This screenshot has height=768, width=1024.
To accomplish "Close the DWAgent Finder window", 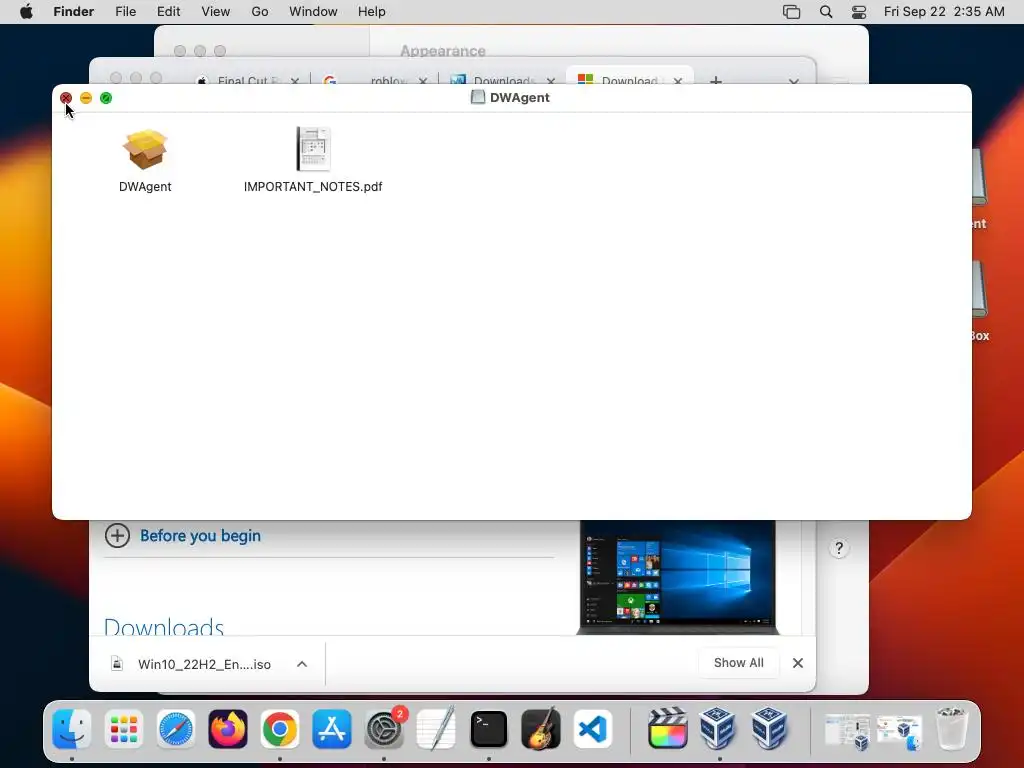I will click(66, 98).
